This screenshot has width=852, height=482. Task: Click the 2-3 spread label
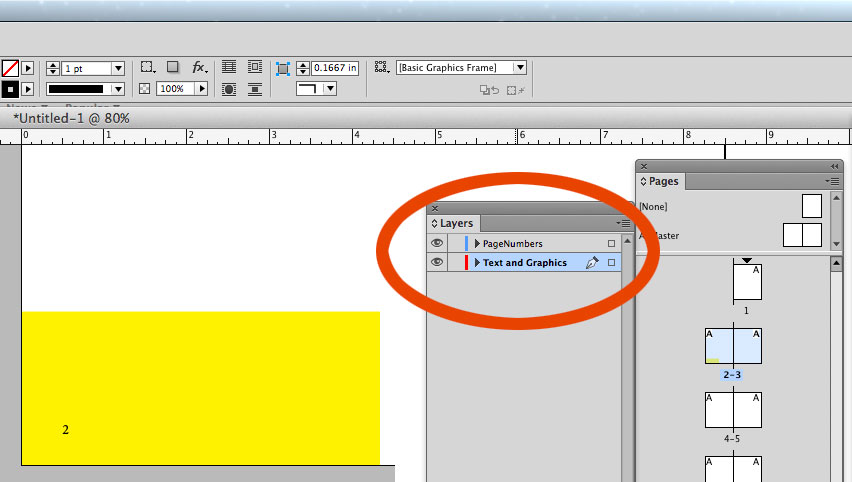click(732, 375)
